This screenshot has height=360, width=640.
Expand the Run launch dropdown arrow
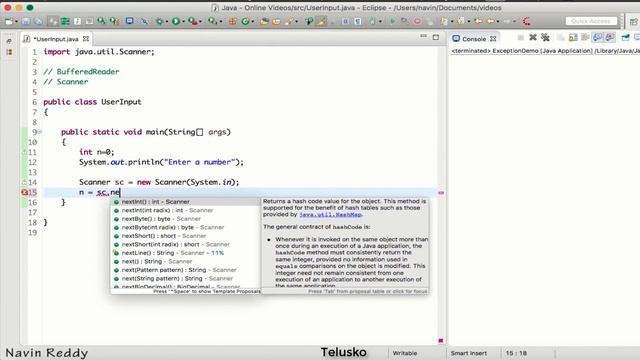(183, 21)
